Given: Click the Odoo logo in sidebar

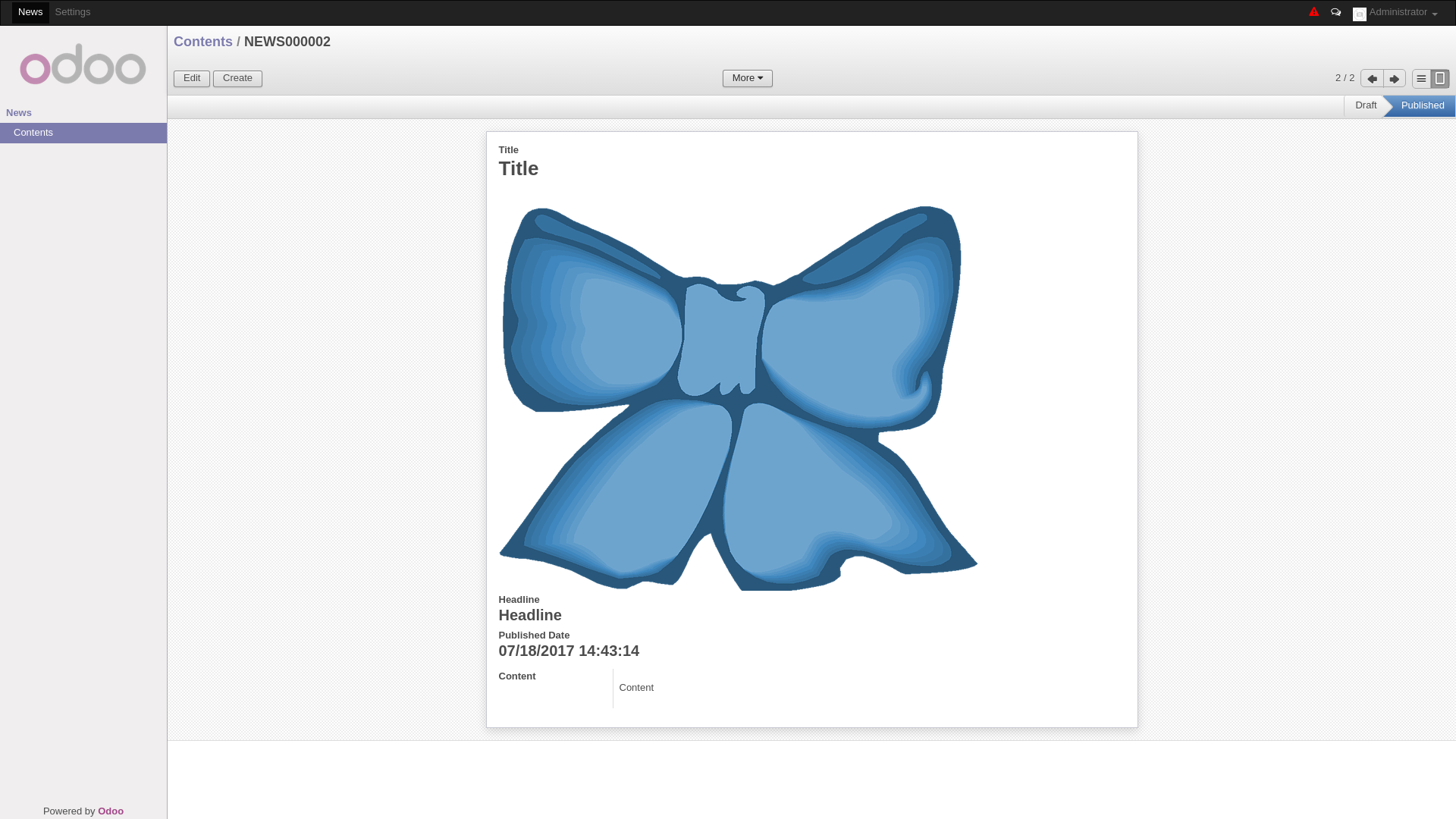Looking at the screenshot, I should click(83, 64).
